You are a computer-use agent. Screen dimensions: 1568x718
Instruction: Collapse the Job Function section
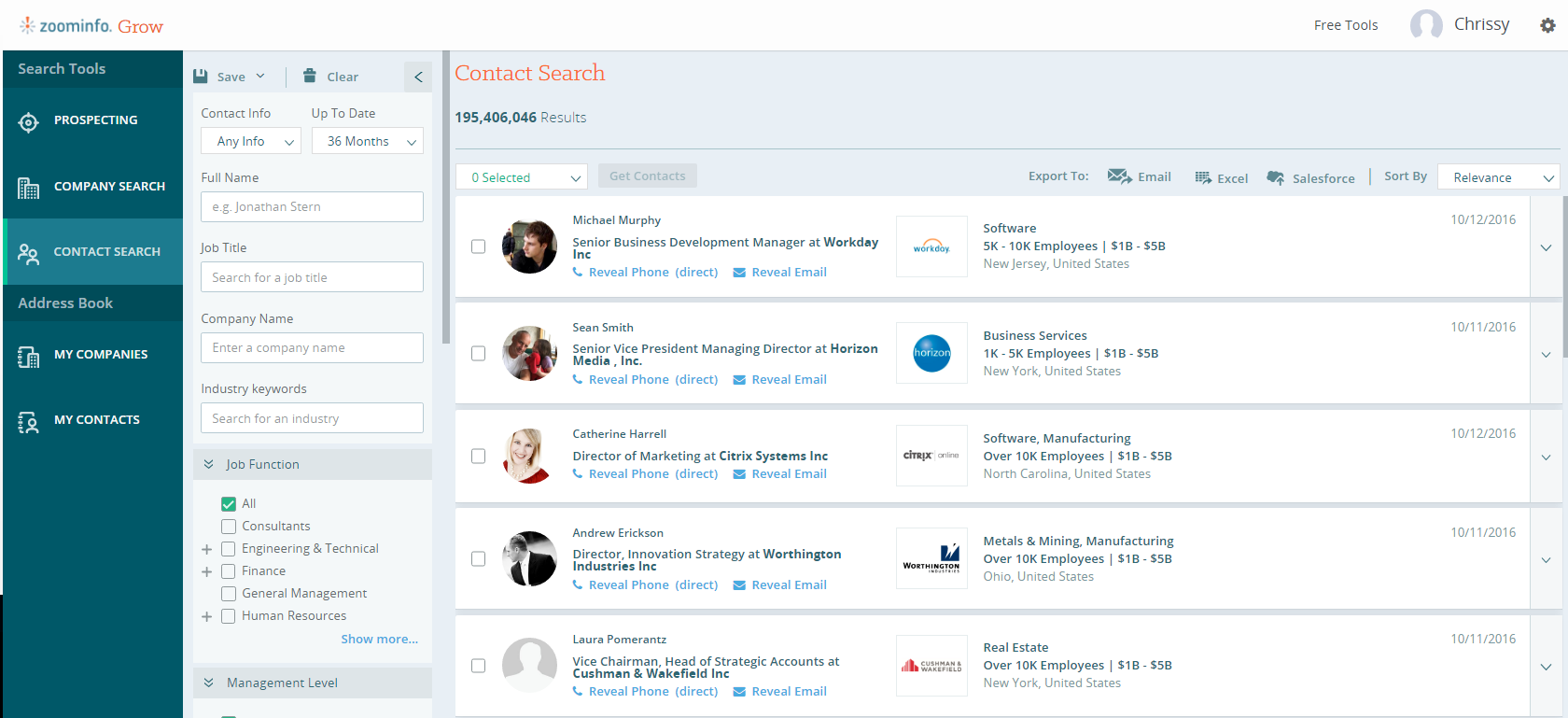tap(209, 464)
